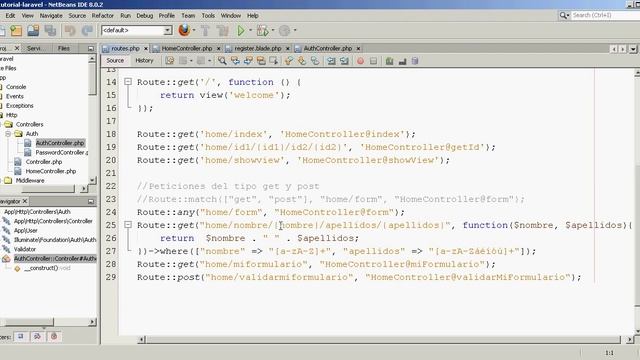Image resolution: width=640 pixels, height=360 pixels.
Task: Switch to HomeController.php editor tab
Action: tap(187, 48)
